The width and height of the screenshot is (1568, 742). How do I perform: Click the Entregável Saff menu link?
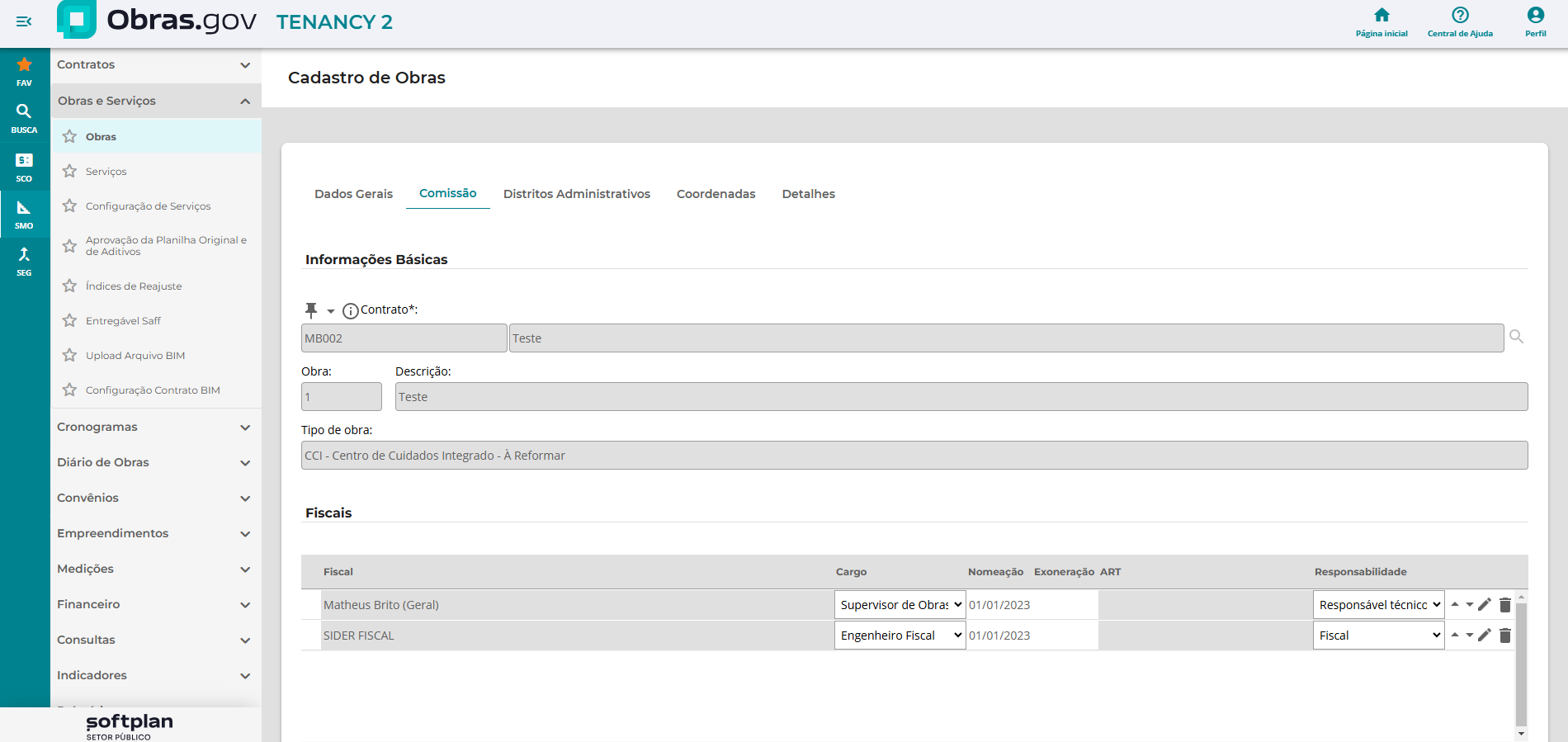point(123,321)
